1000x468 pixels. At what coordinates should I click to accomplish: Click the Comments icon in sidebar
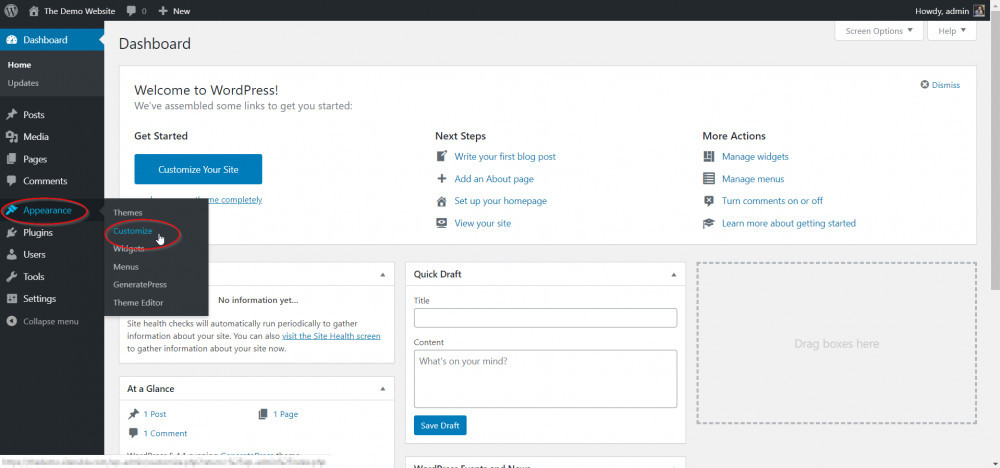tap(11, 180)
